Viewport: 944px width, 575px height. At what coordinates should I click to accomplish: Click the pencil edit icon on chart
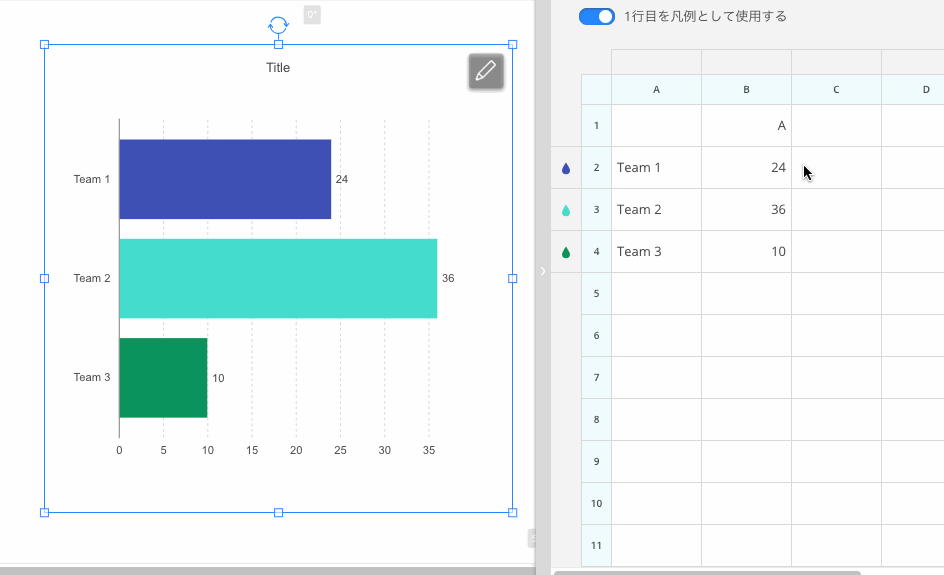(486, 72)
